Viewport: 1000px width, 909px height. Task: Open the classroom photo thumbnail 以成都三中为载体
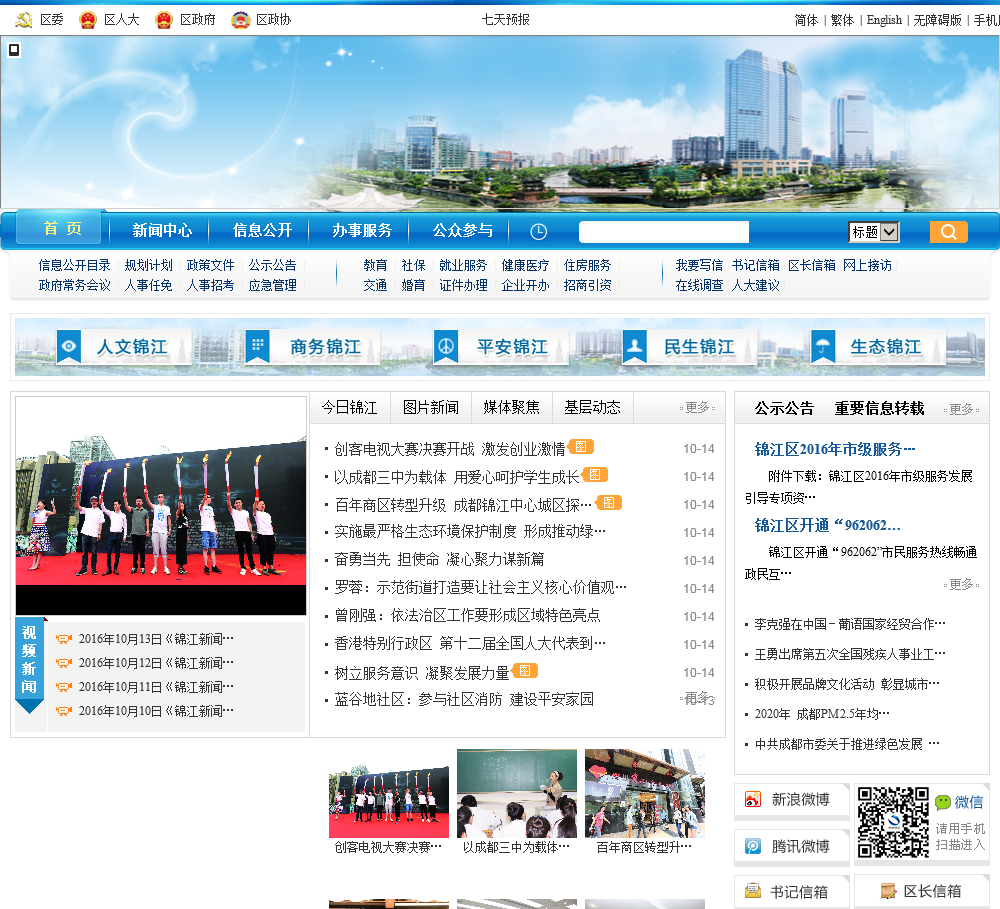point(516,793)
